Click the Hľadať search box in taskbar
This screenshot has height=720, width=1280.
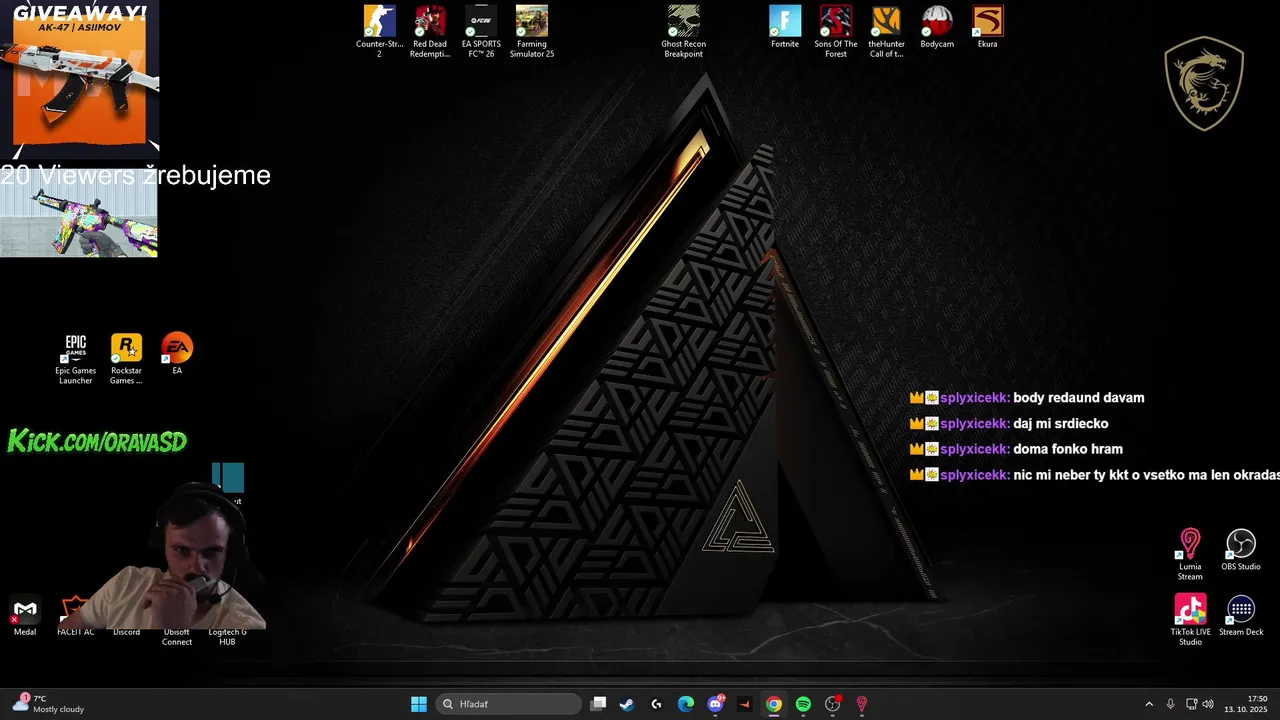(x=510, y=704)
